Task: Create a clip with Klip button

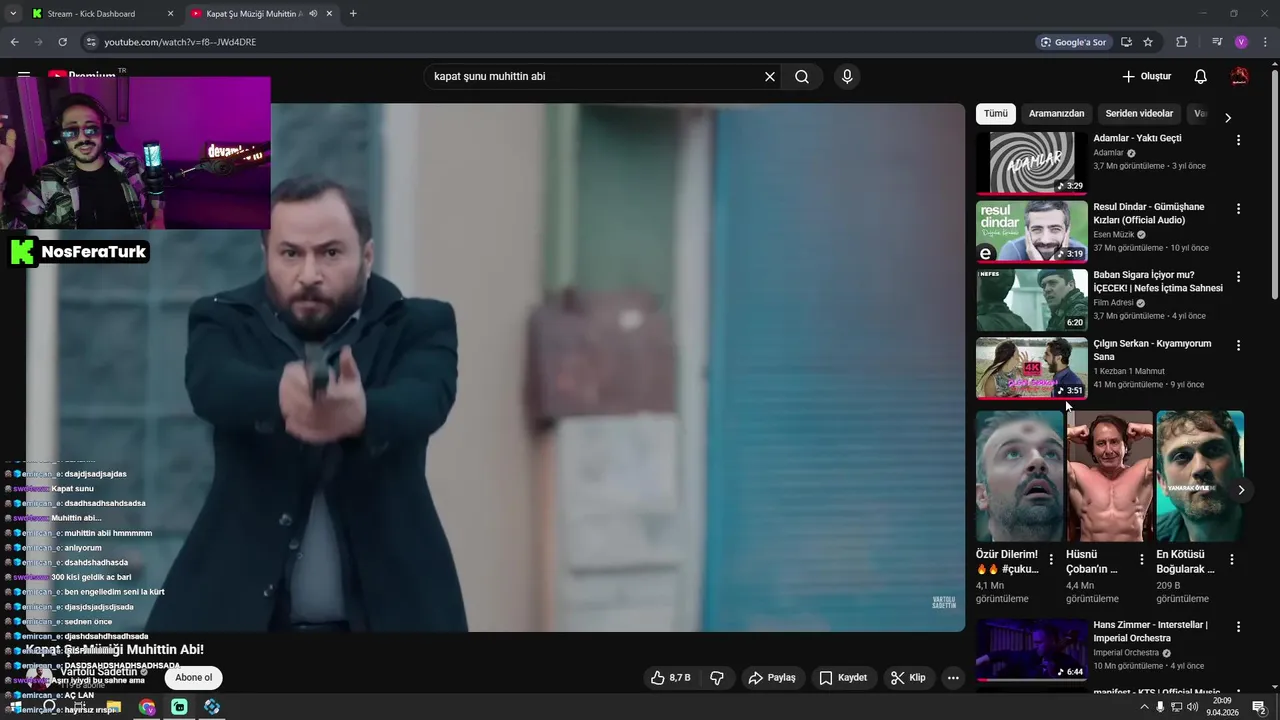Action: [x=908, y=678]
